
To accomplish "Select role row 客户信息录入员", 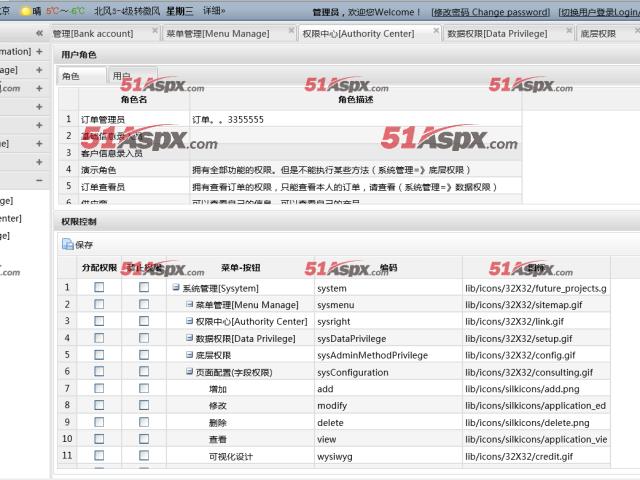I will tap(290, 153).
